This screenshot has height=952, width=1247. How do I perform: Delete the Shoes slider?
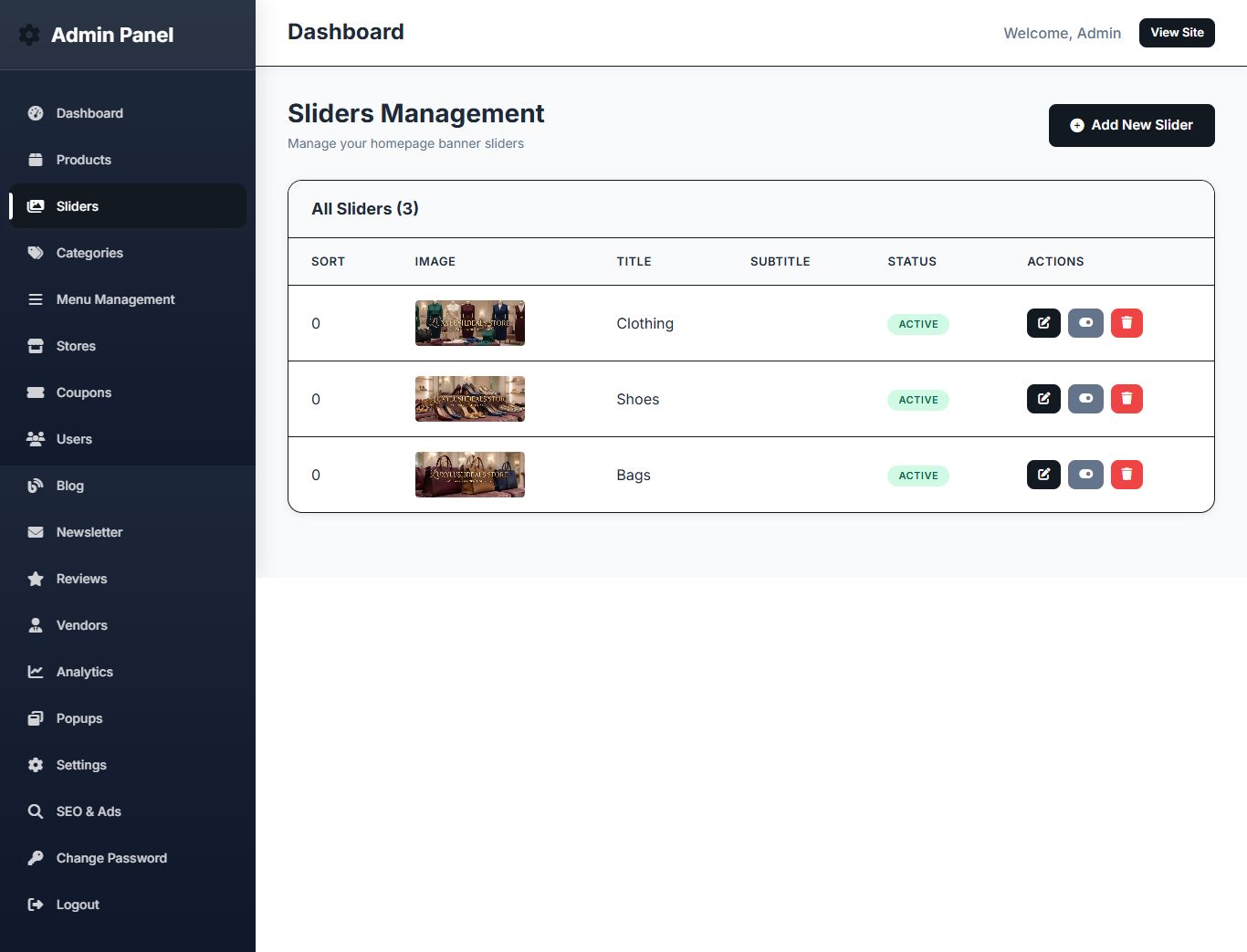click(1126, 399)
